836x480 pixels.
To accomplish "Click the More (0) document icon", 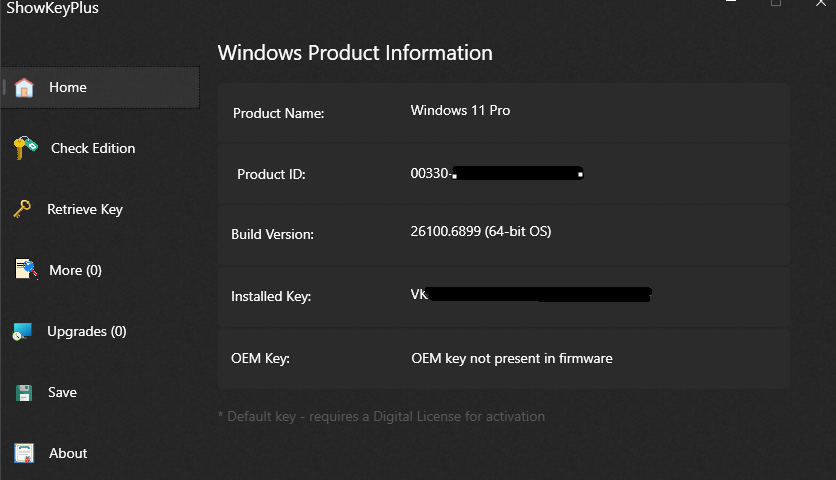I will coord(26,270).
